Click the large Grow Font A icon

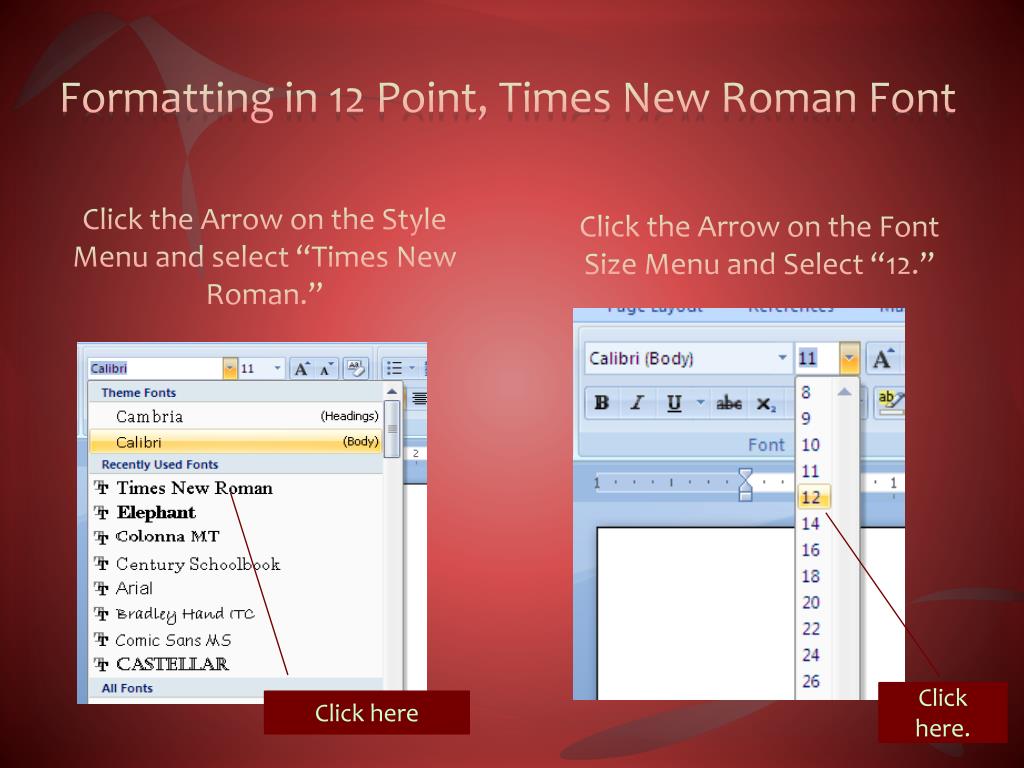pyautogui.click(x=883, y=359)
